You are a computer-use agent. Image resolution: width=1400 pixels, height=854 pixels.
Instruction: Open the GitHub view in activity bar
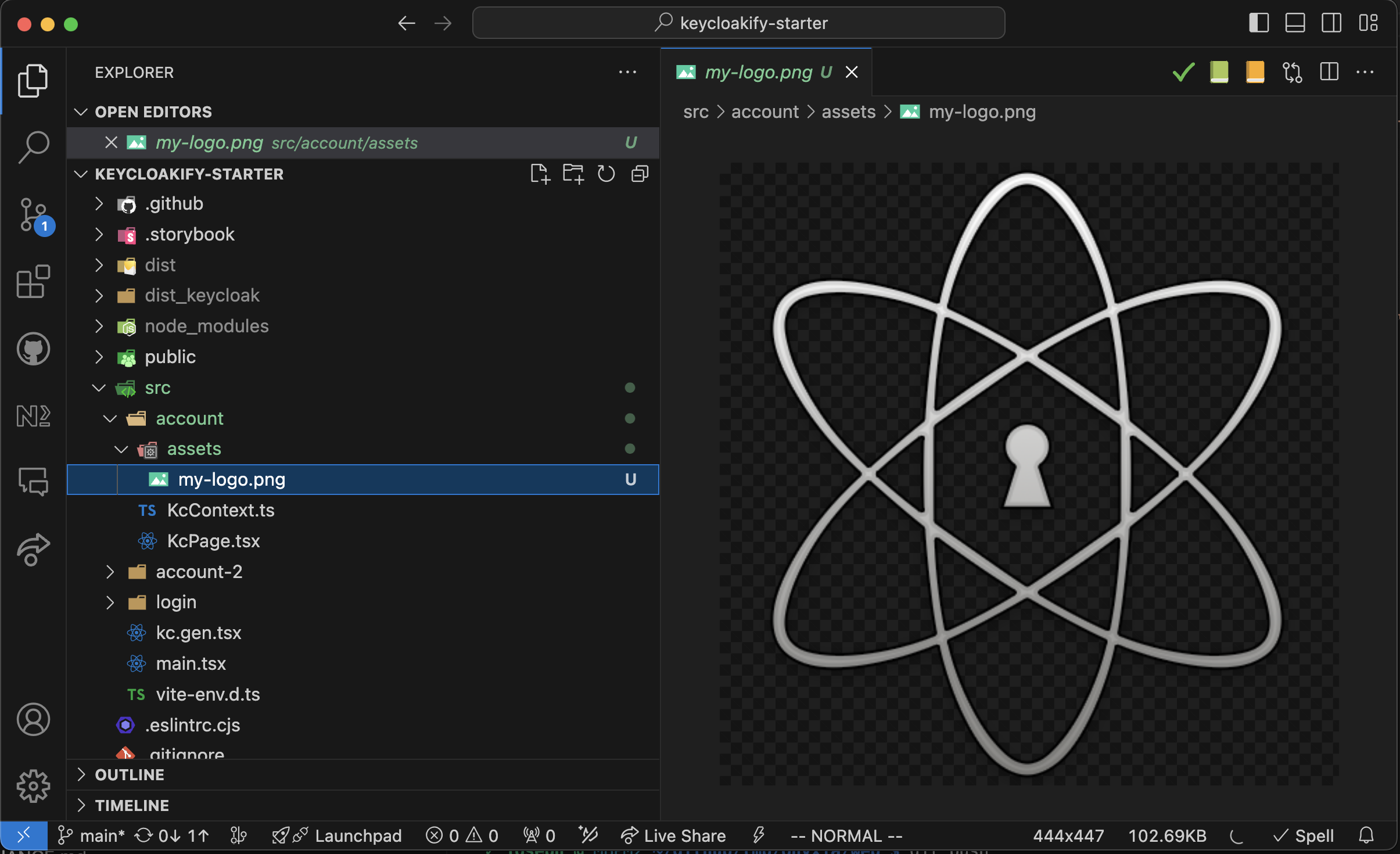coord(33,349)
